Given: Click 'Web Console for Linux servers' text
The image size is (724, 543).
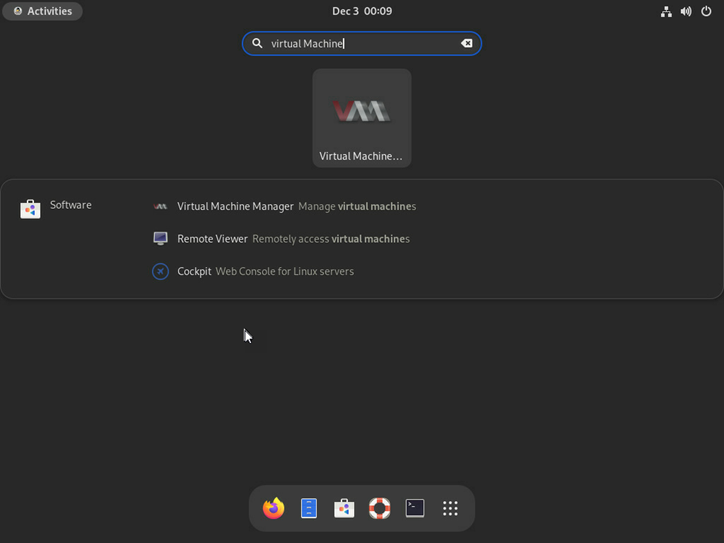Looking at the screenshot, I should click(284, 272).
